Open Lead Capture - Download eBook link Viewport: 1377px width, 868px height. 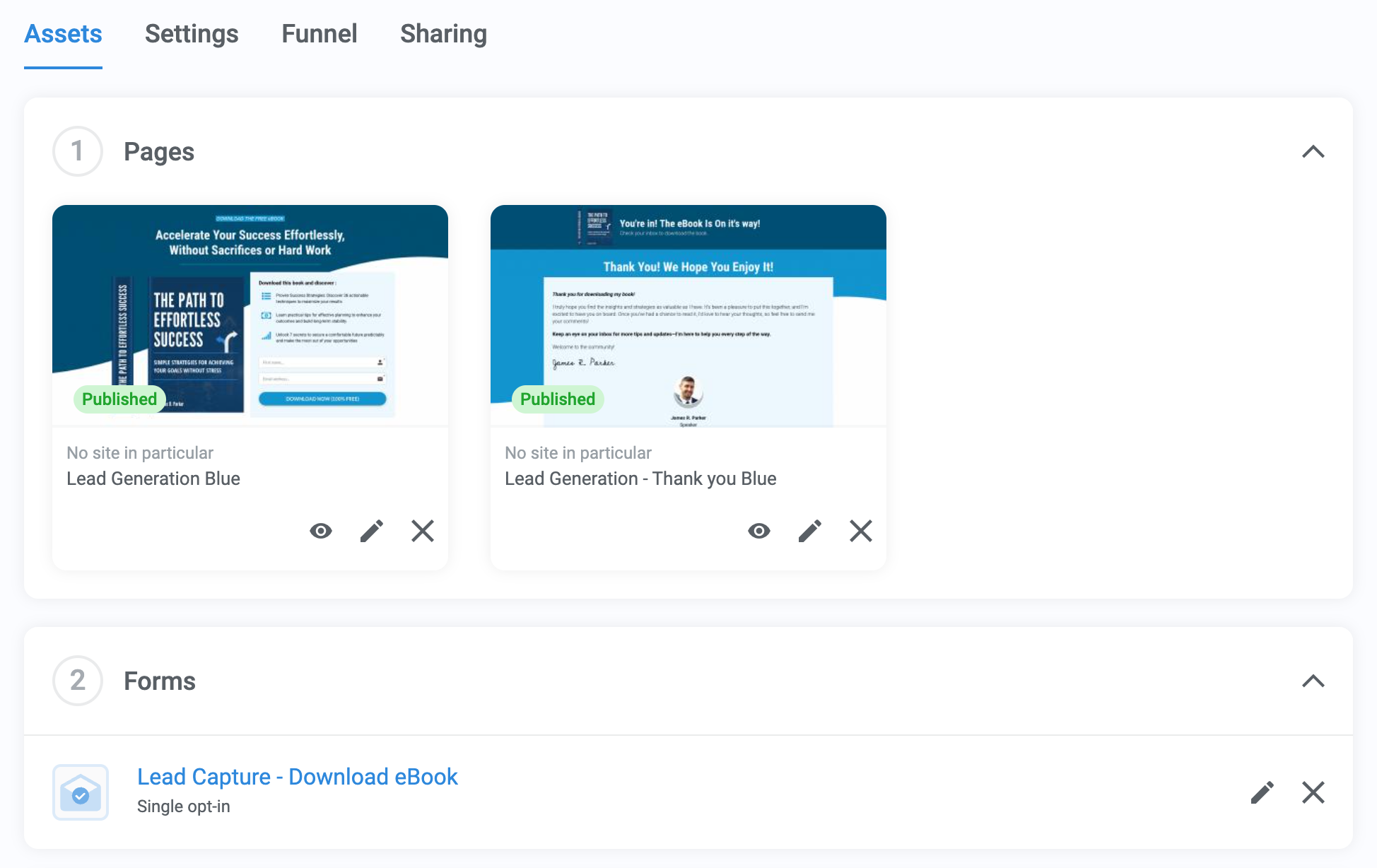point(298,777)
